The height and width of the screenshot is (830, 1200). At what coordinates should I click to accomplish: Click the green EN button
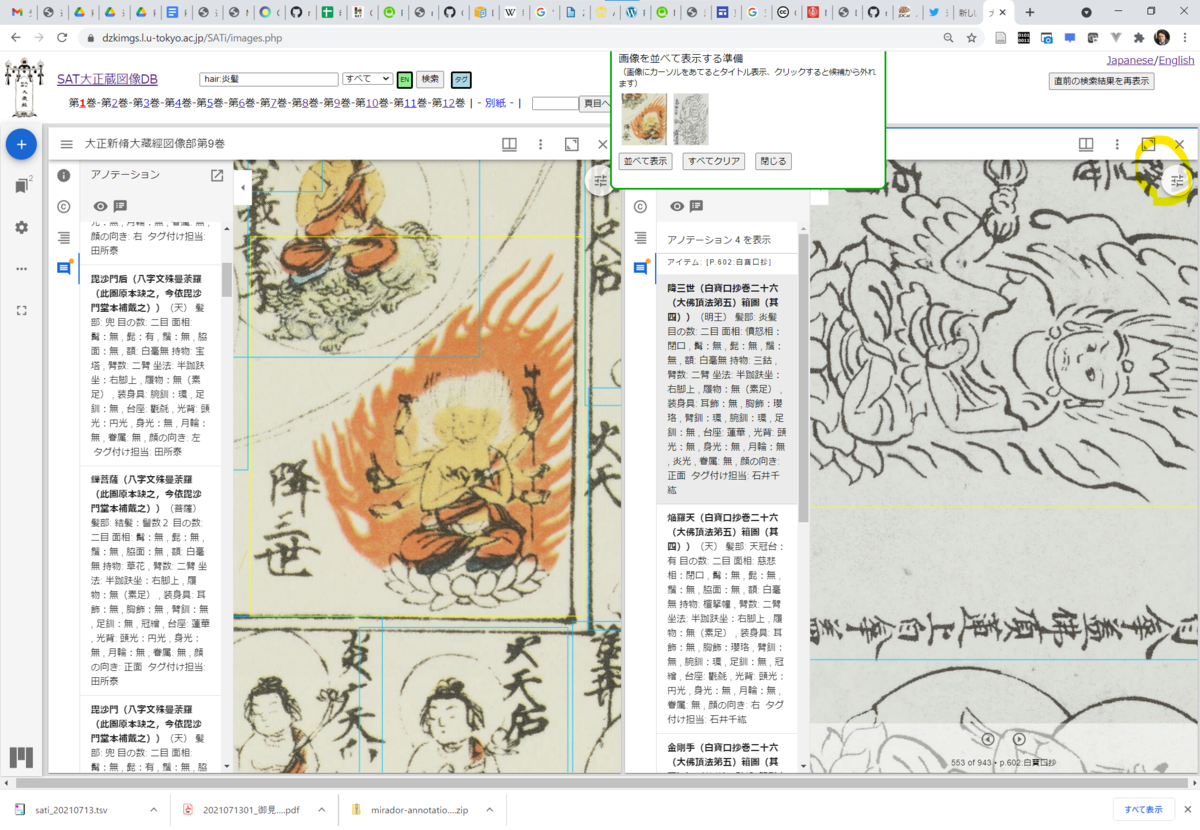(x=405, y=79)
